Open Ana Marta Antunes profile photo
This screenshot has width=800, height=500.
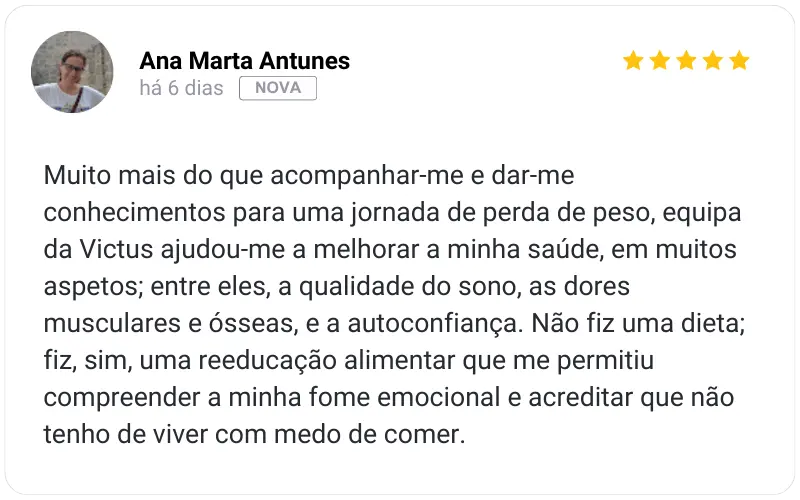[x=72, y=72]
